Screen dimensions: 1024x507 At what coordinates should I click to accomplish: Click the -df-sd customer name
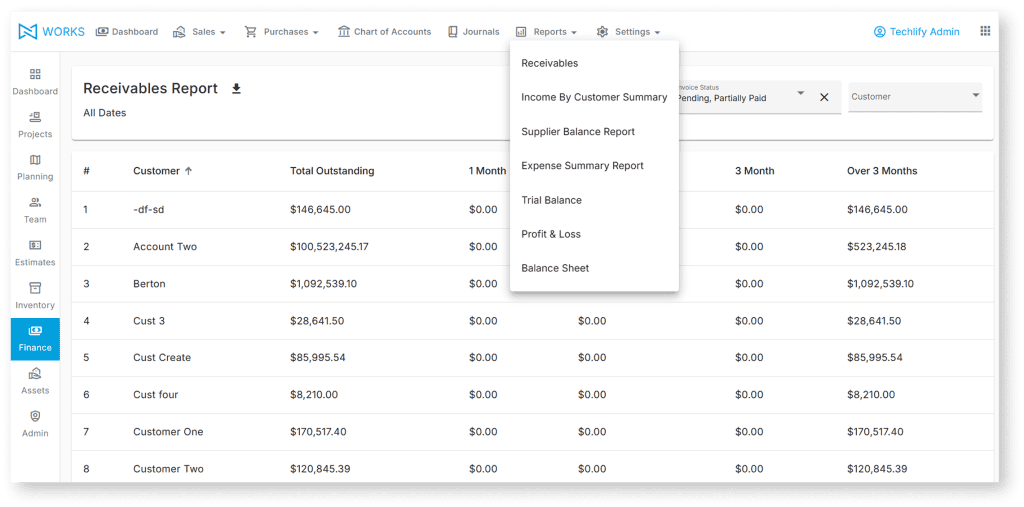pyautogui.click(x=150, y=210)
